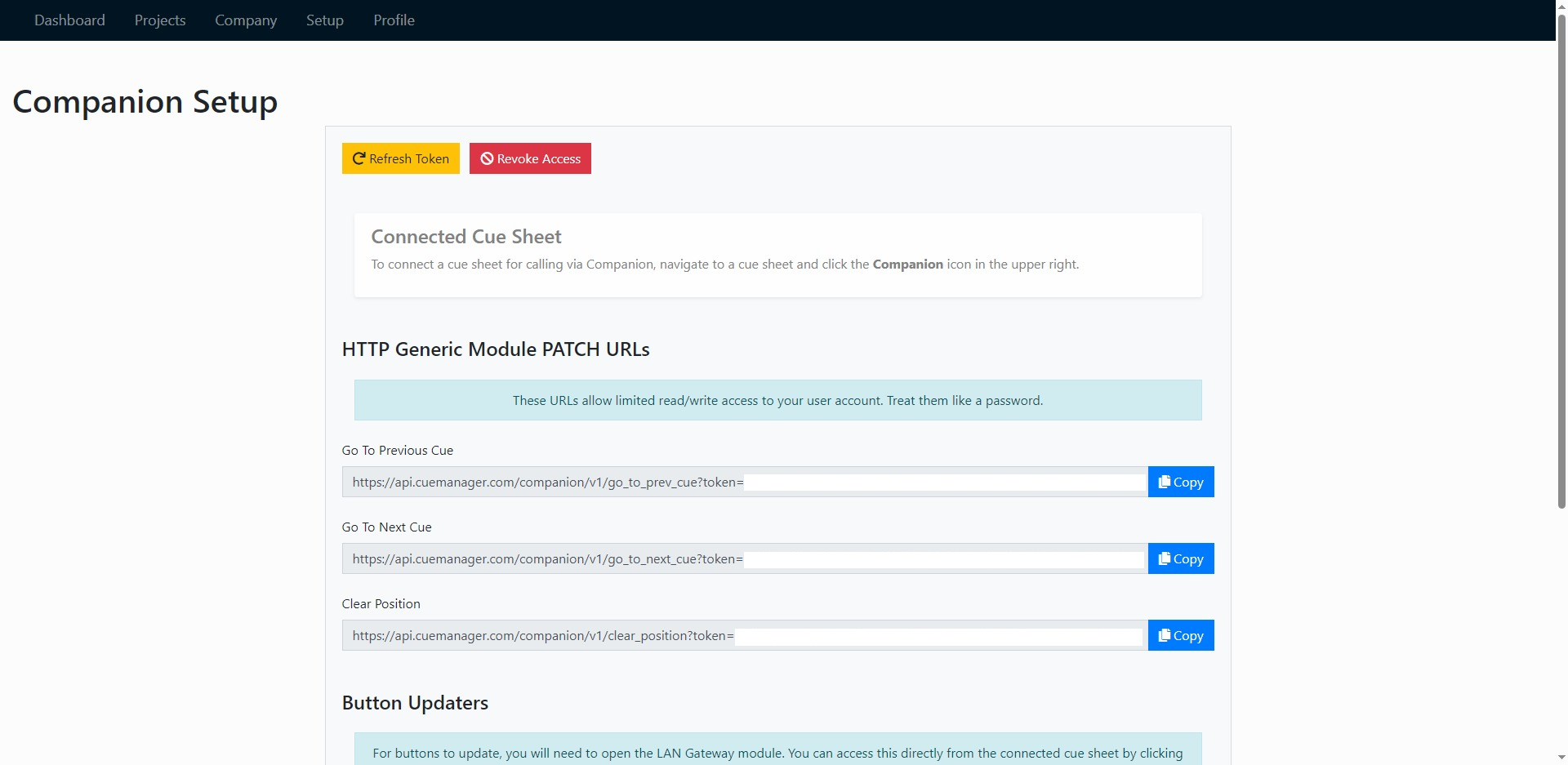Click the scrollbar up arrow

pos(1560,7)
